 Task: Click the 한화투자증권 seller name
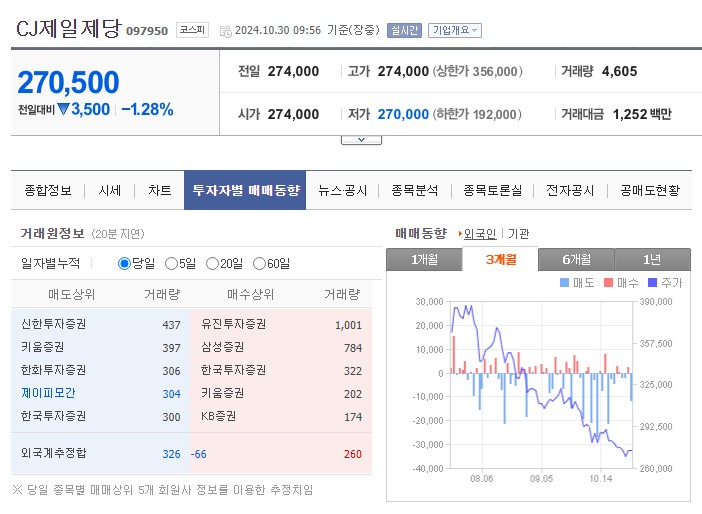point(53,370)
